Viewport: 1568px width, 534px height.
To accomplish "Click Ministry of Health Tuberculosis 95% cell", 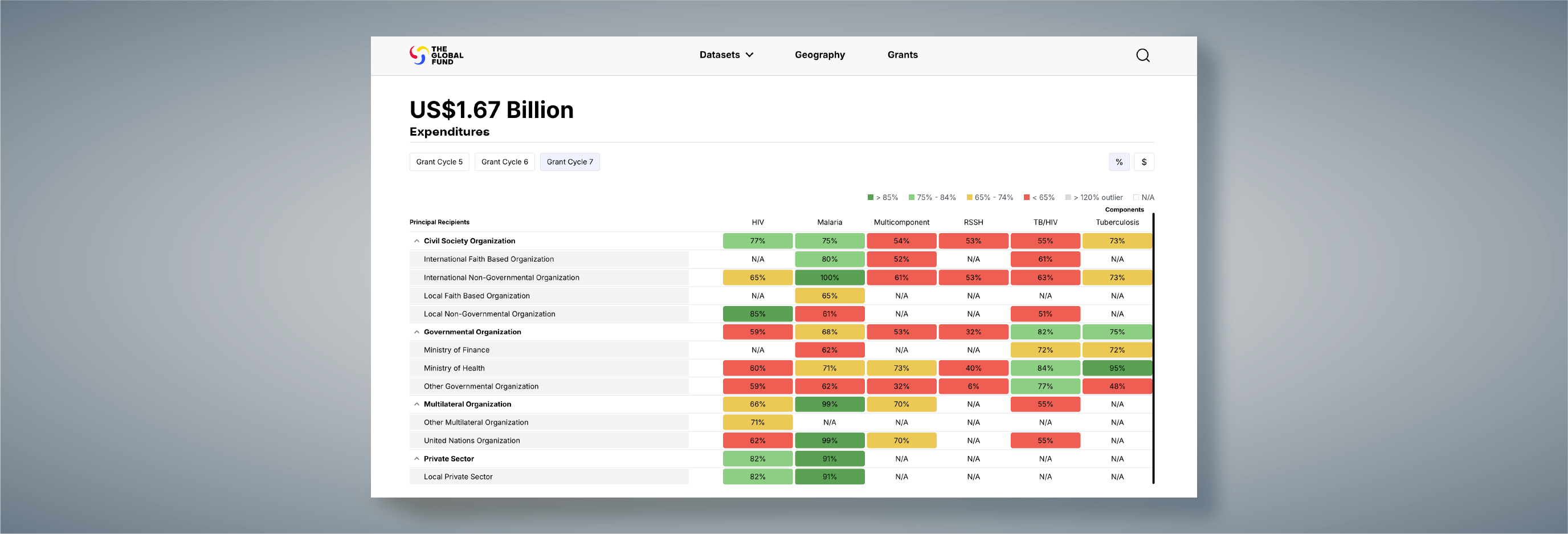I will [x=1116, y=368].
